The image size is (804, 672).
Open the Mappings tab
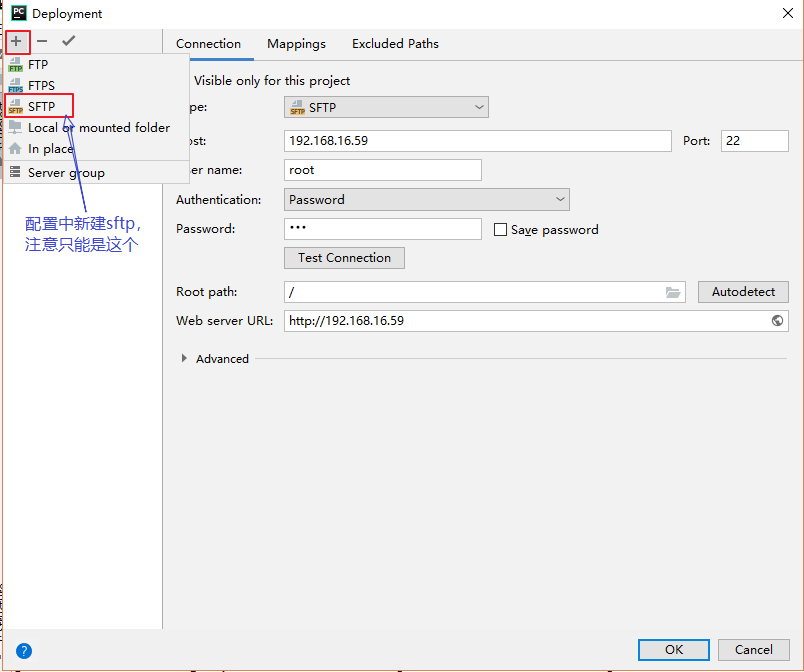(x=296, y=44)
